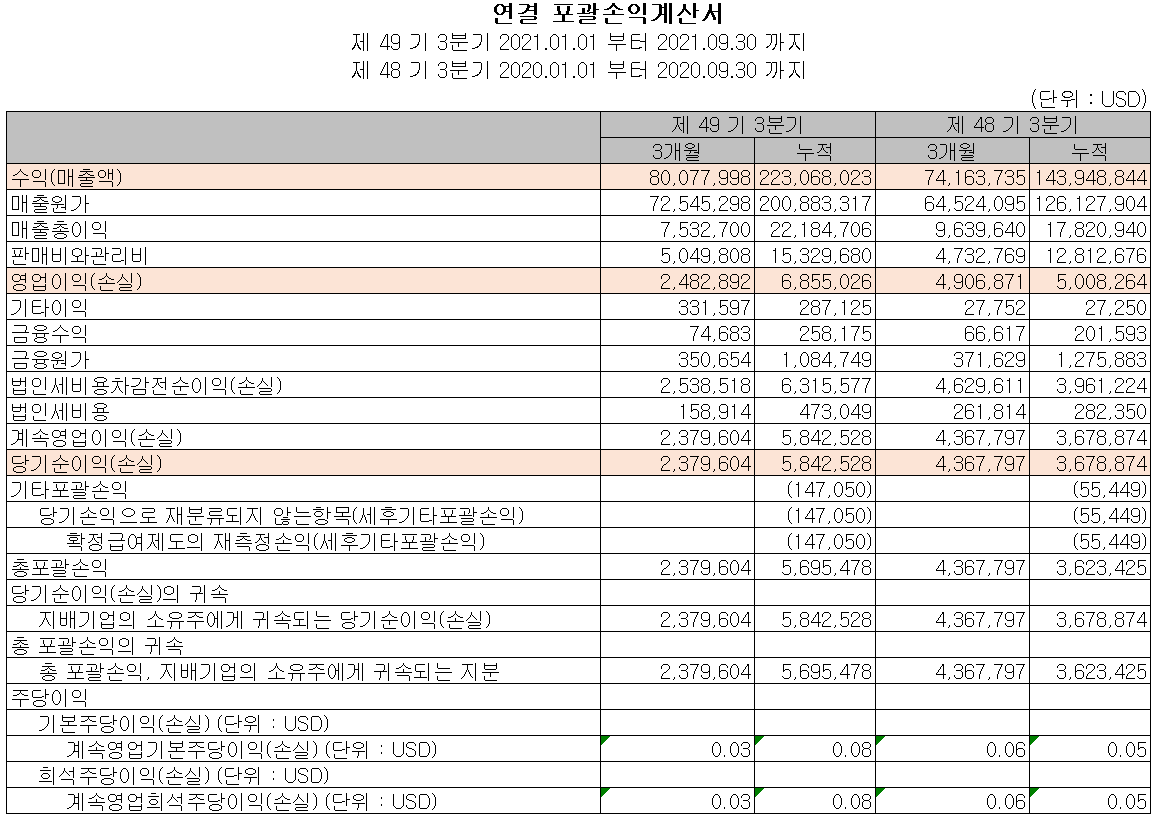Click the (단위 : USD) label
Screen dimensions: 1157x821
pyautogui.click(x=1089, y=95)
